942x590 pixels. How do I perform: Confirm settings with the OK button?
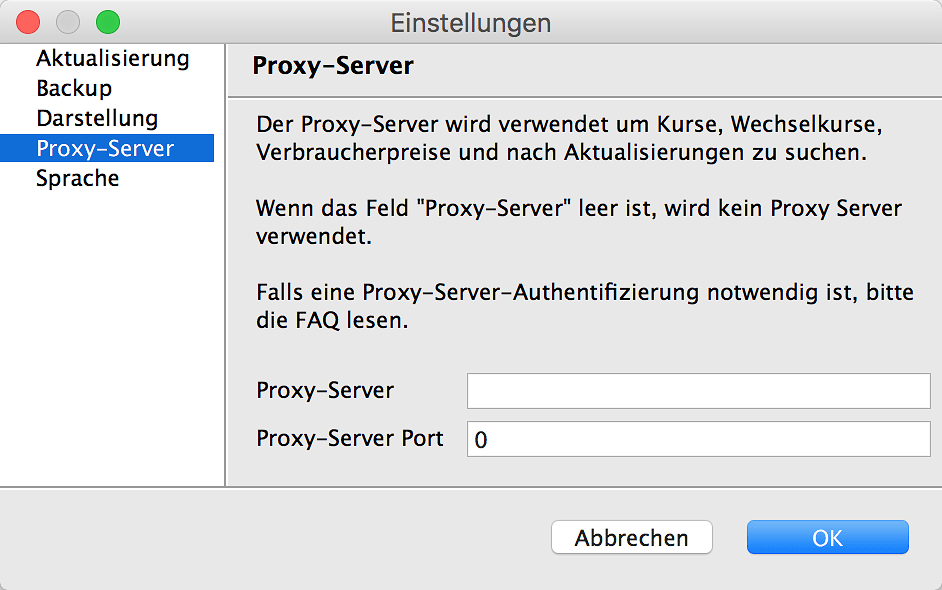827,537
